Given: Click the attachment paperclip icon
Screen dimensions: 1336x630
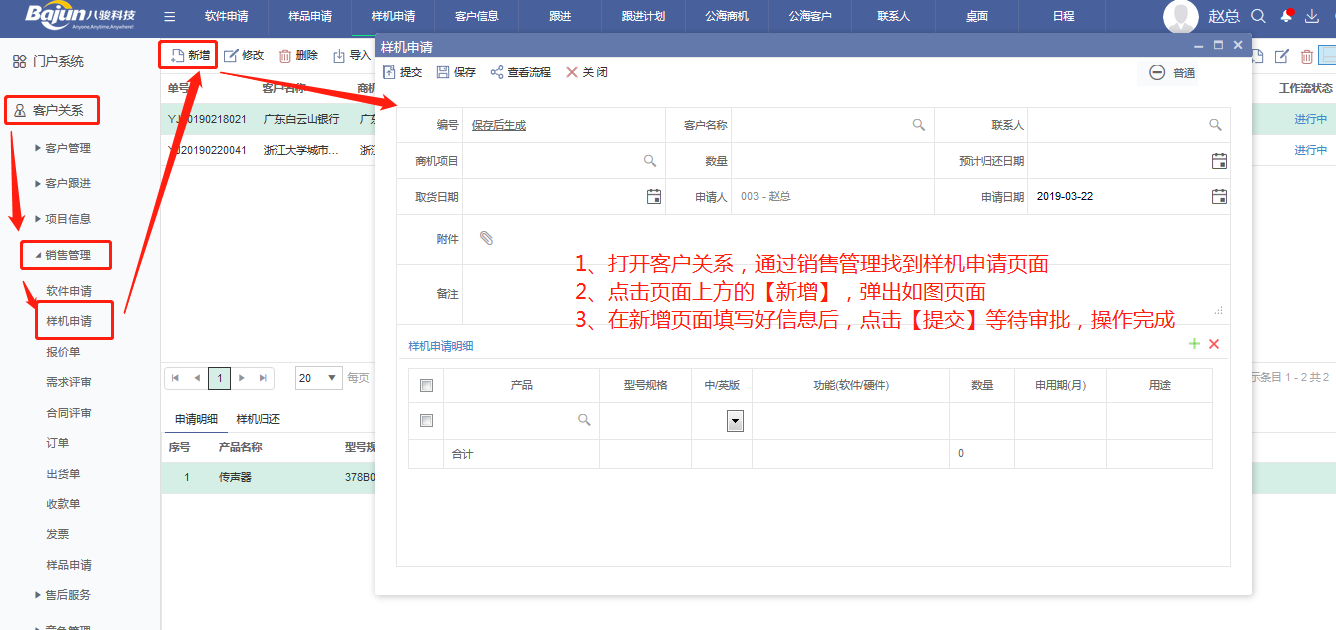Looking at the screenshot, I should 486,238.
